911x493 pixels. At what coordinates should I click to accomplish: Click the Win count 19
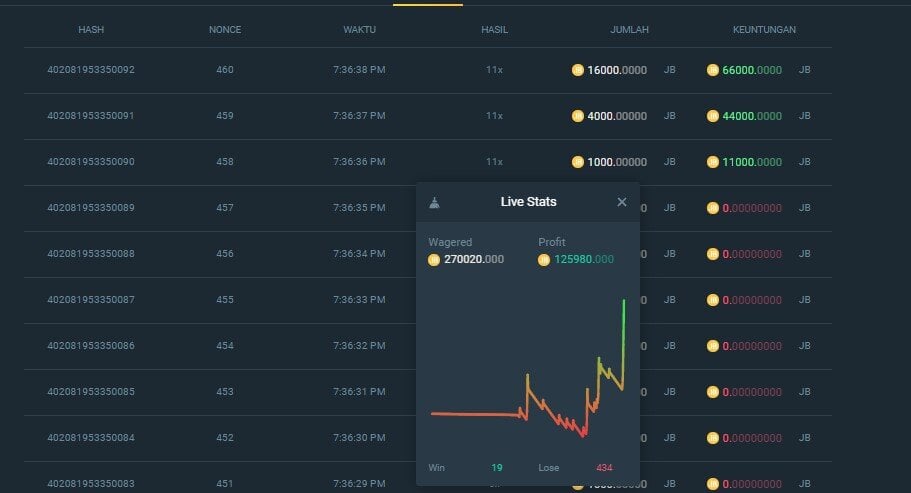pyautogui.click(x=497, y=467)
